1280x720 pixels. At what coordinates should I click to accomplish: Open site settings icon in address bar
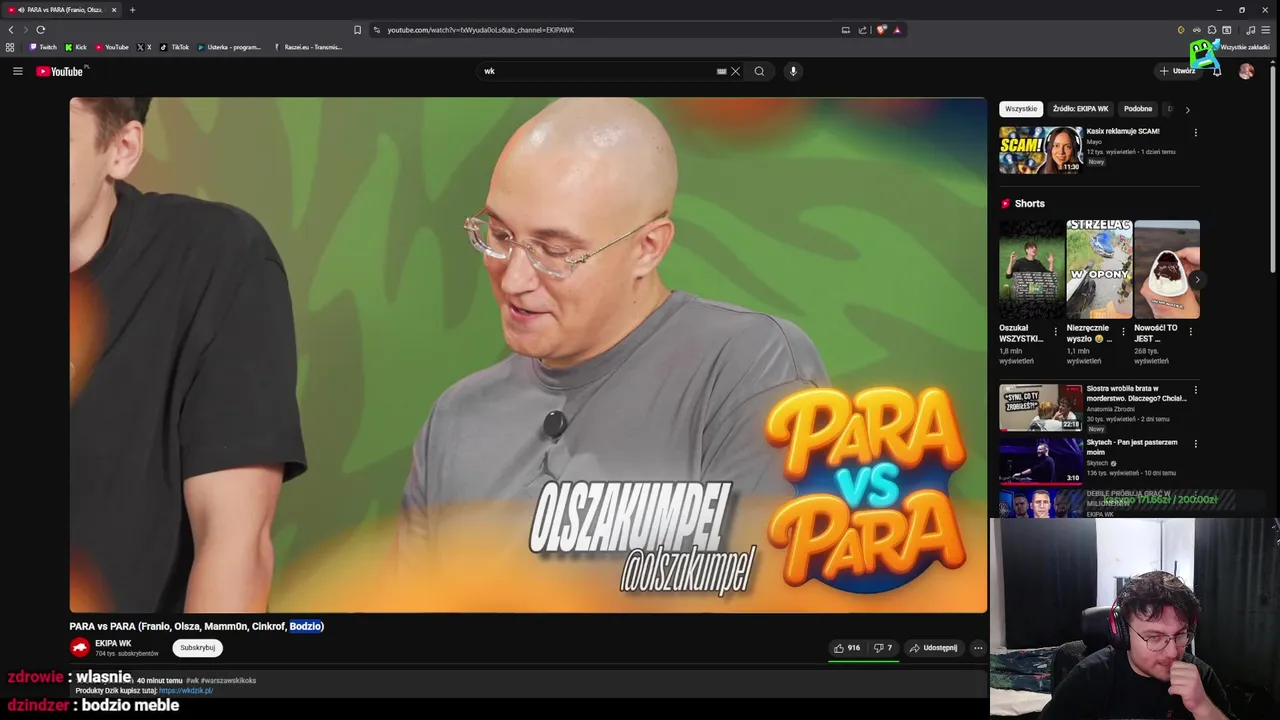pyautogui.click(x=376, y=30)
